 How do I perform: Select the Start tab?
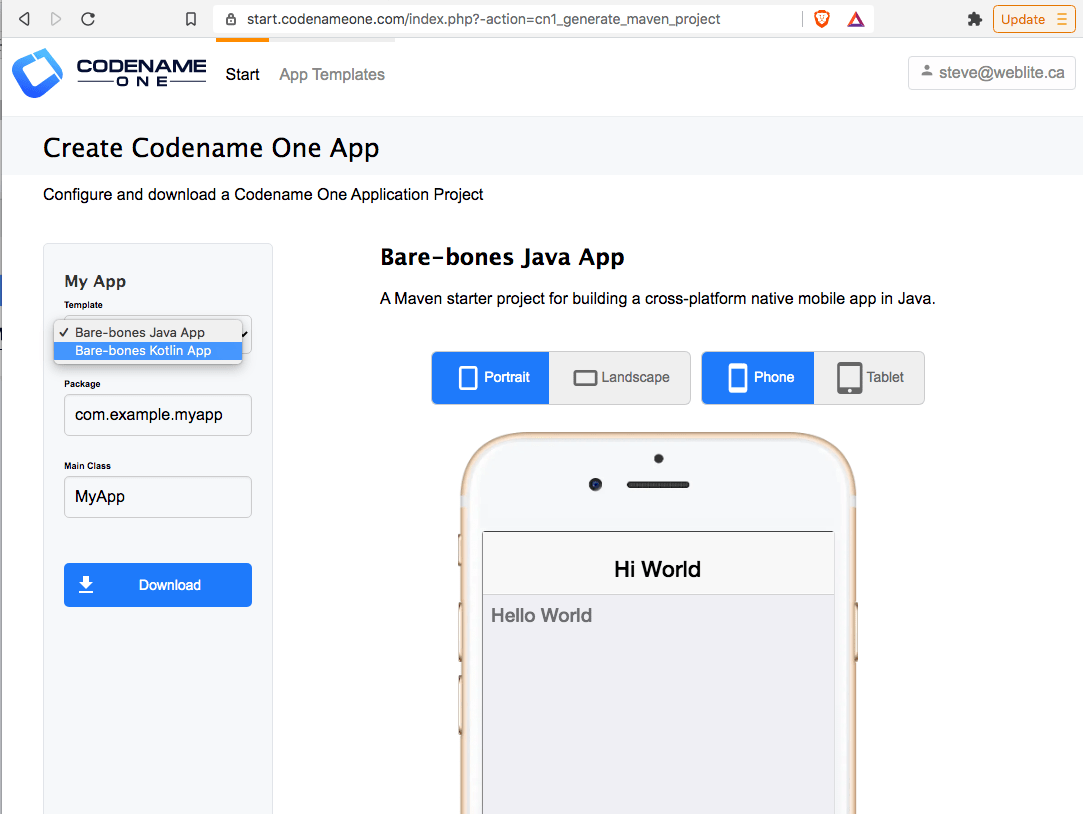coord(242,74)
